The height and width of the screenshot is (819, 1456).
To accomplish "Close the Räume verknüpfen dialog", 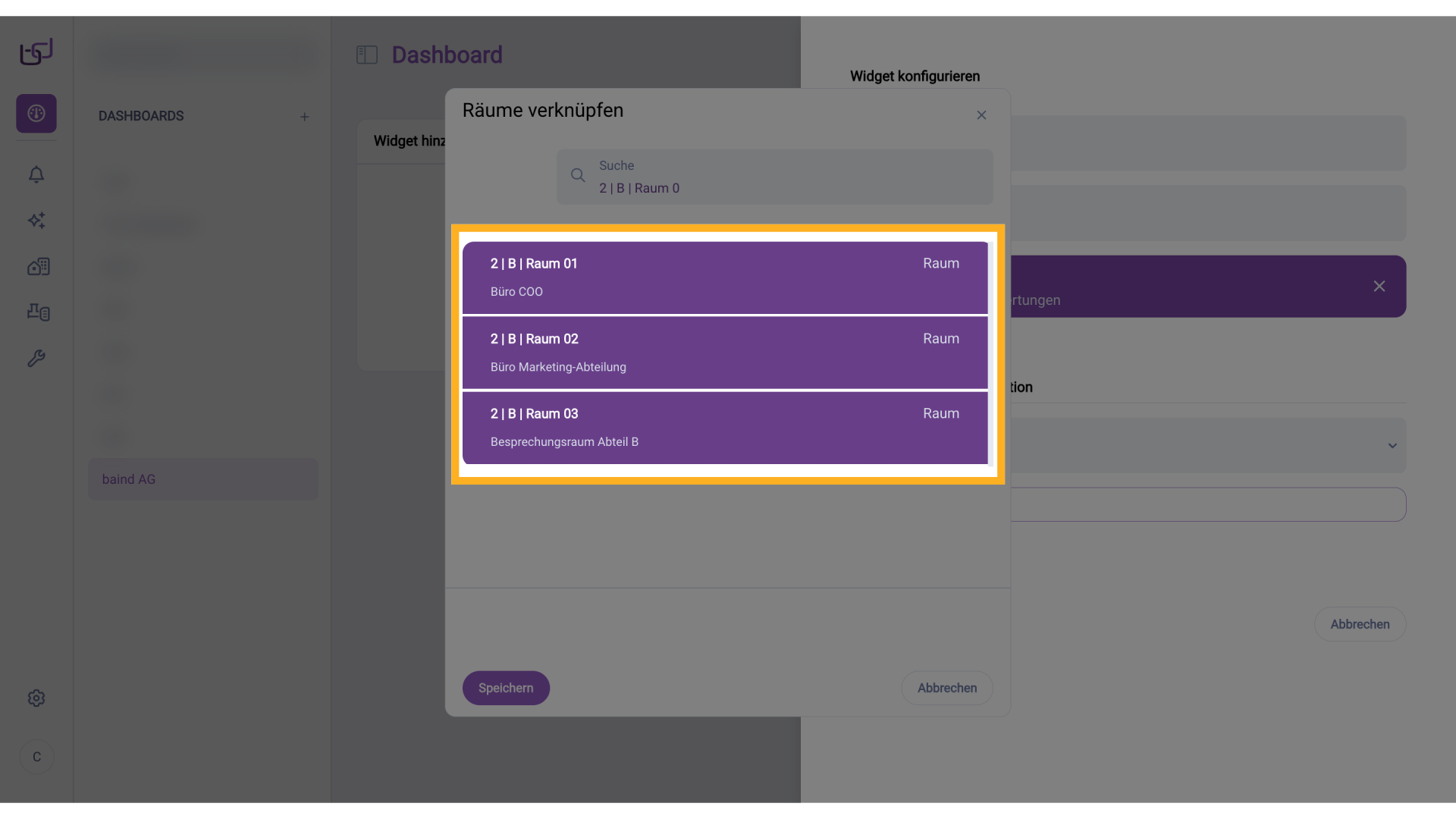I will click(981, 115).
